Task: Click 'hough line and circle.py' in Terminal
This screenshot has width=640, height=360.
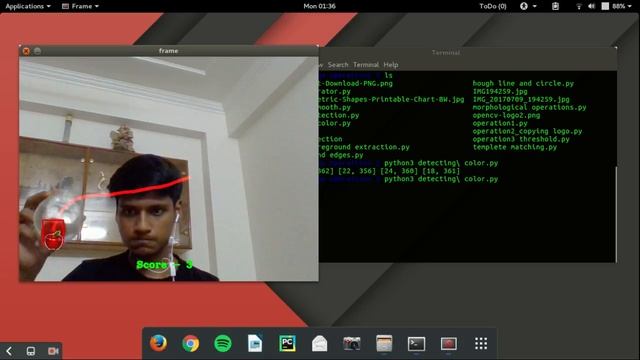Action: [x=523, y=83]
